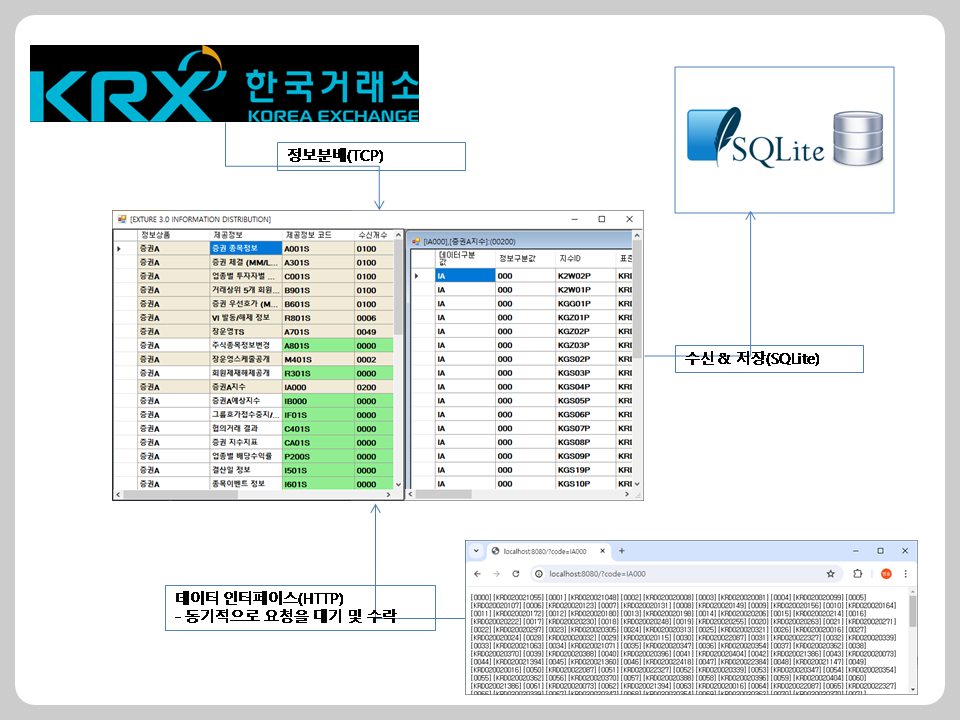Viewport: 960px width, 720px height.
Task: Select the IB000 code cell
Action: (318, 401)
